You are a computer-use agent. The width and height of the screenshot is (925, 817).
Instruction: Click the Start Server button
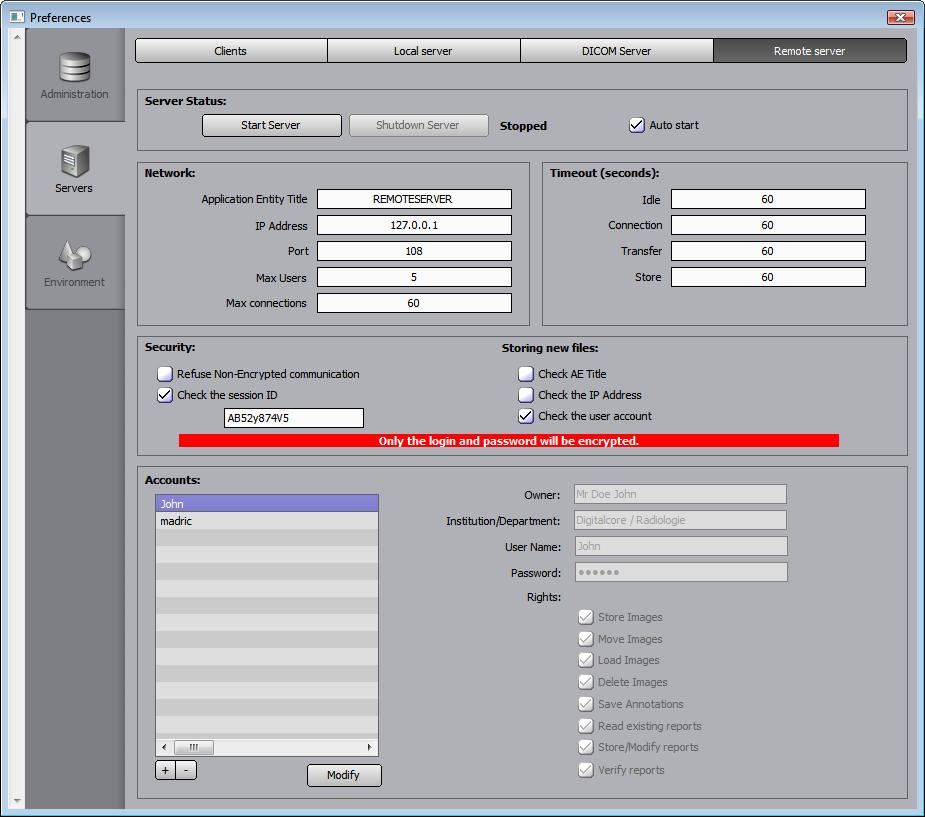tap(271, 125)
